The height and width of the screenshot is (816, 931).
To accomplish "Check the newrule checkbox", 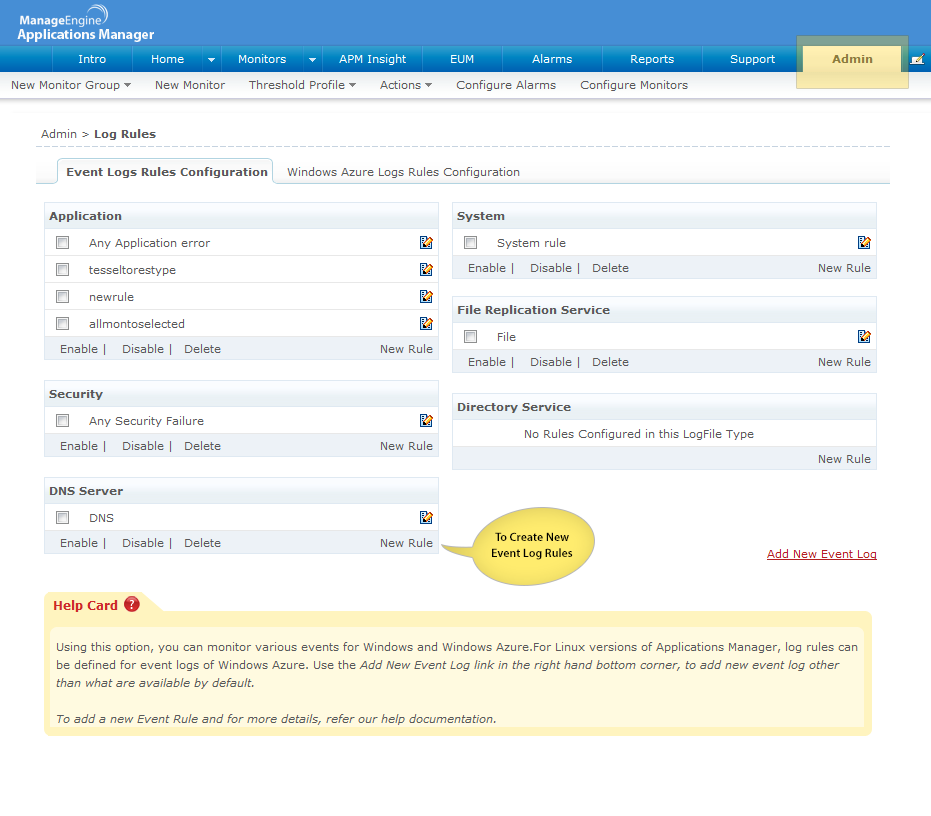I will click(62, 296).
